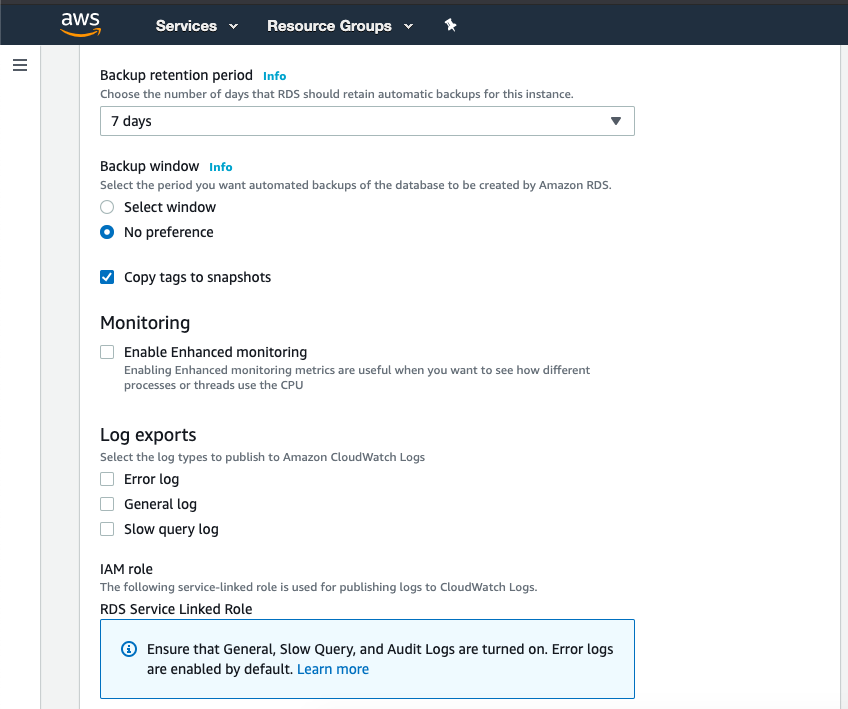Click the Backup window label
Screen dimensions: 848x709
149,166
